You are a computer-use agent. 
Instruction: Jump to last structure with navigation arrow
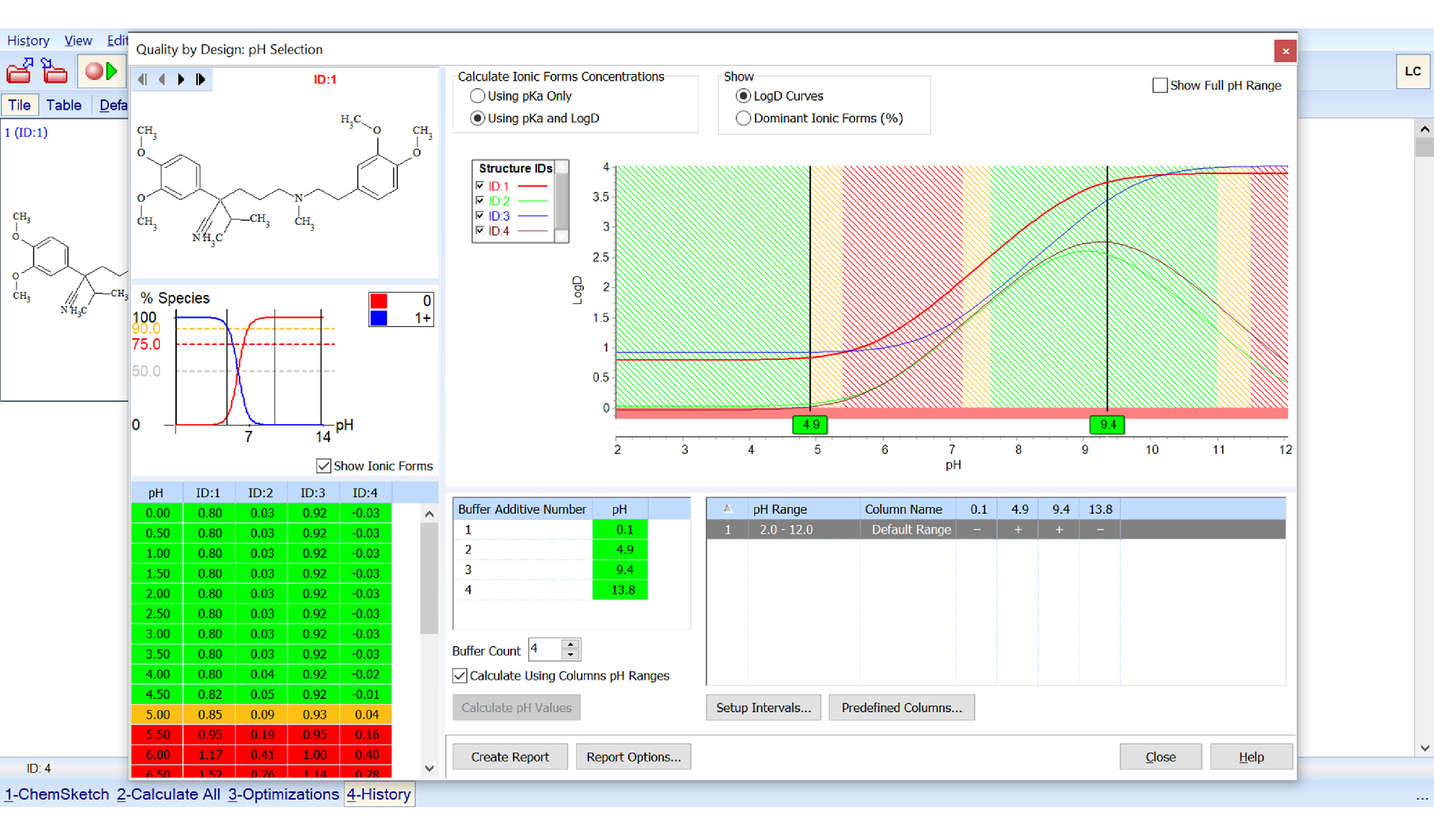pos(200,79)
